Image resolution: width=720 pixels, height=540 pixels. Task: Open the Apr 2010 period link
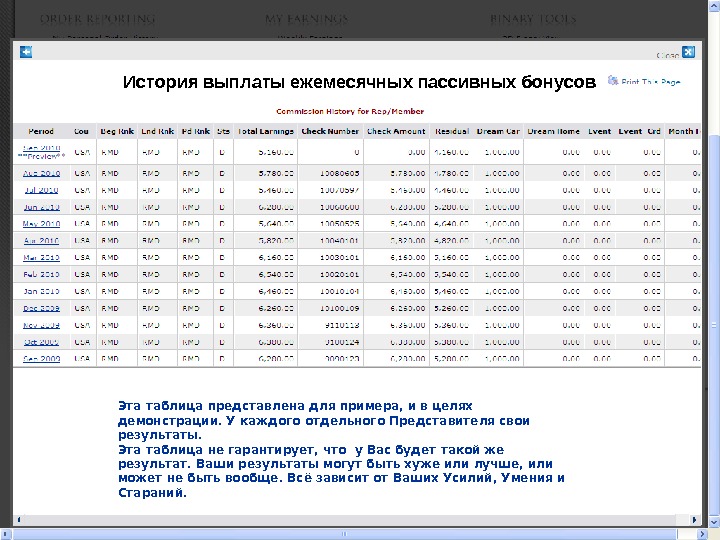[x=41, y=241]
